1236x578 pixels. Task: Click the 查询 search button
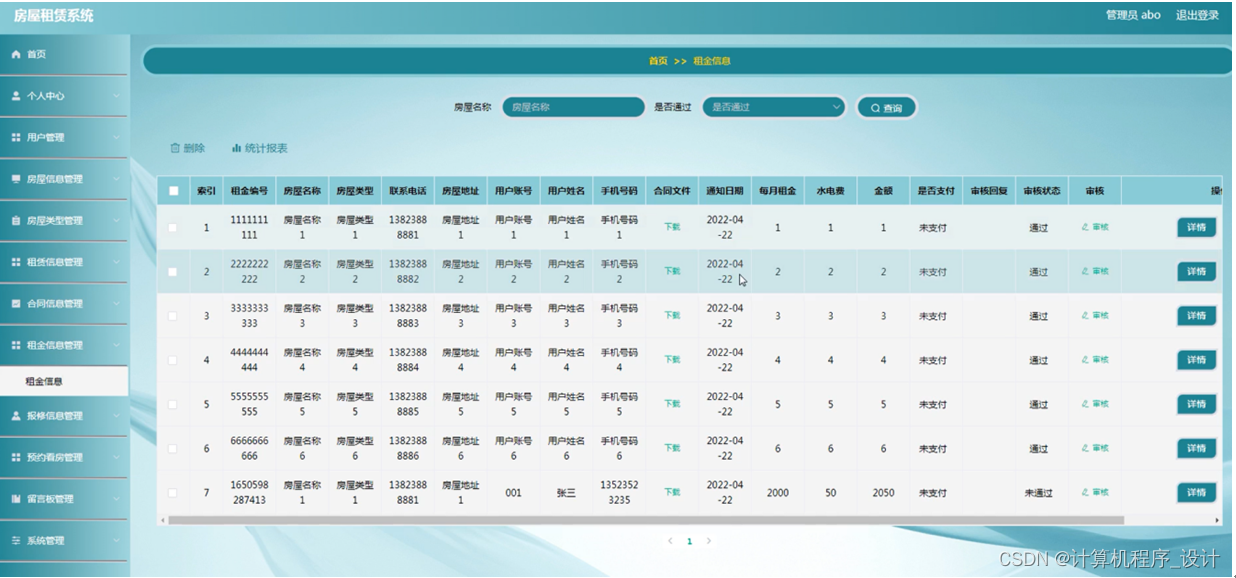click(886, 107)
